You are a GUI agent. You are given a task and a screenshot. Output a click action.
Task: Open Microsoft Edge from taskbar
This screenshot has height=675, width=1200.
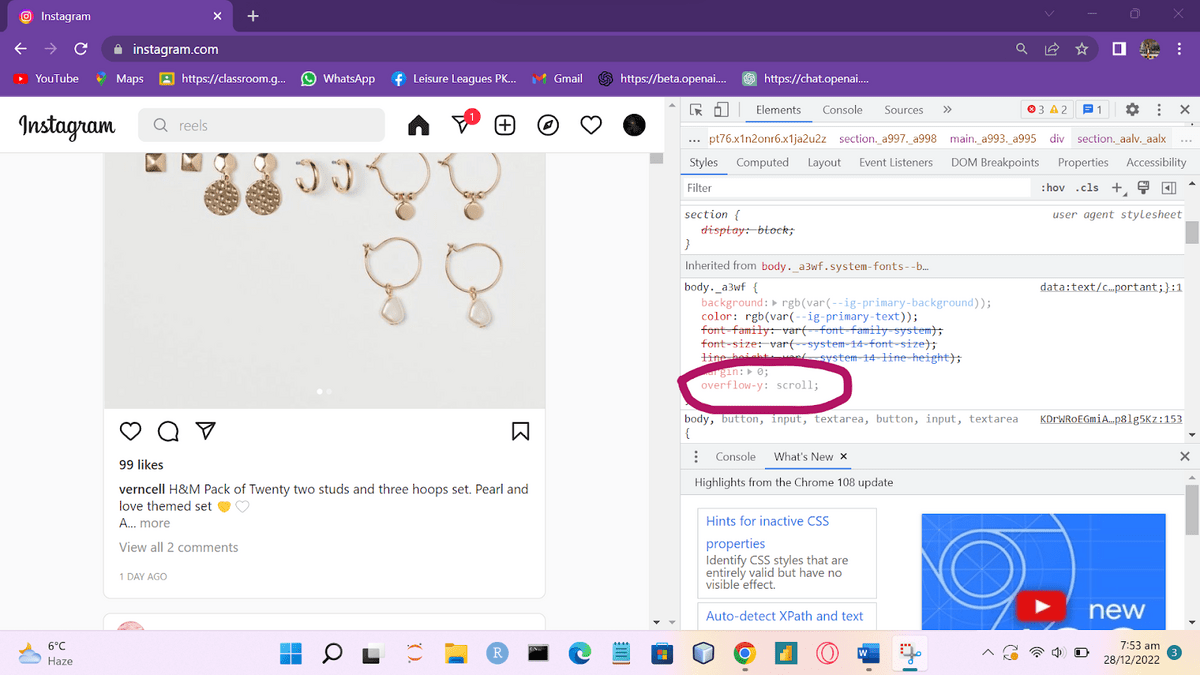click(x=579, y=653)
